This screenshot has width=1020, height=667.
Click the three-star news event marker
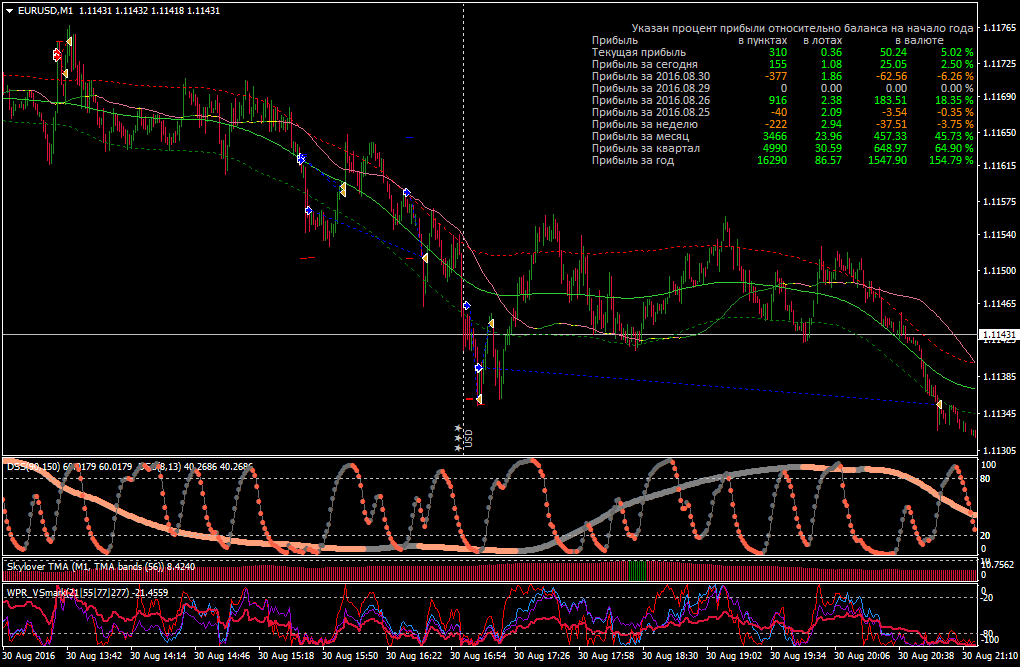[458, 438]
